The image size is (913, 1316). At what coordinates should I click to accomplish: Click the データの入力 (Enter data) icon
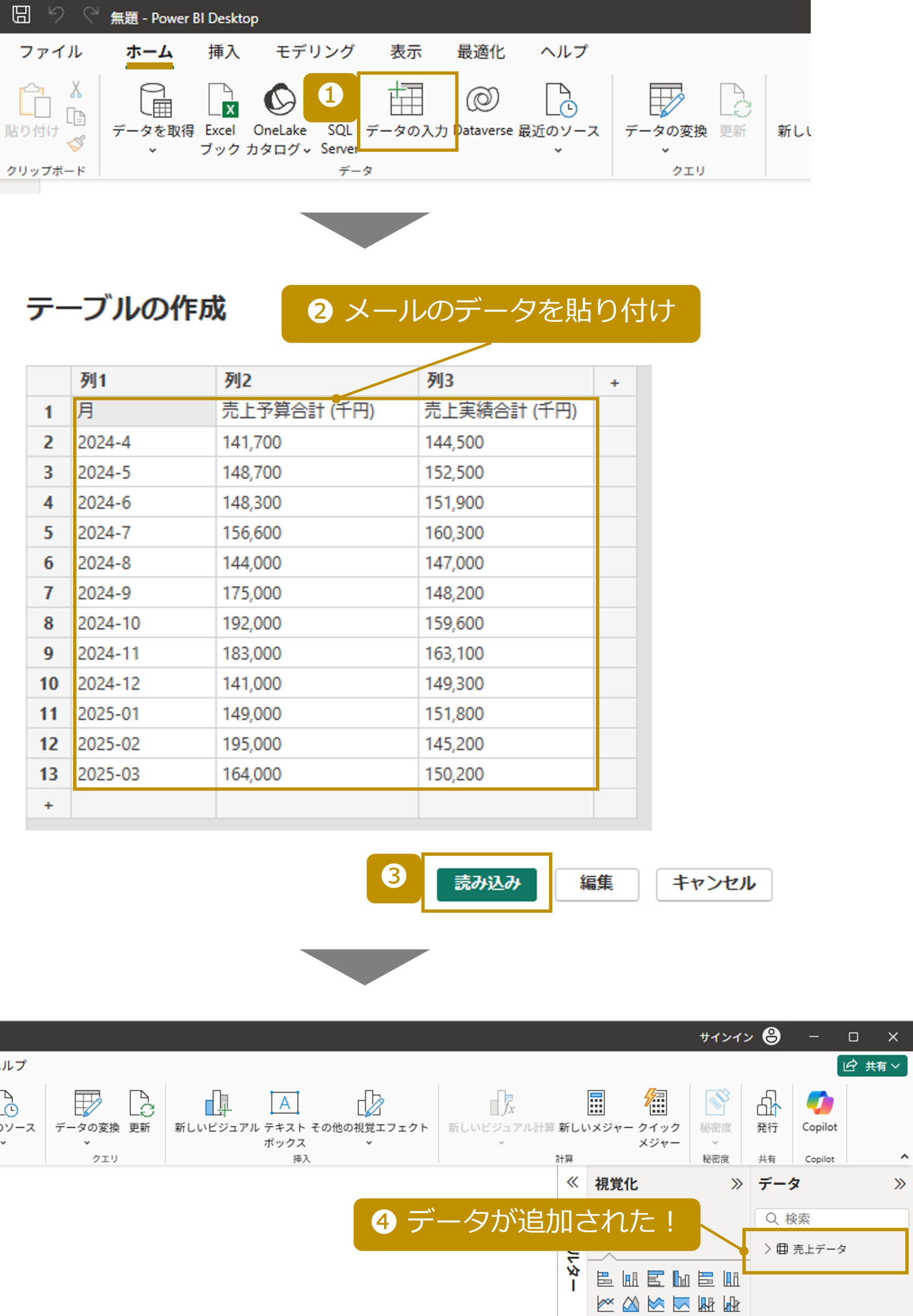point(406,100)
